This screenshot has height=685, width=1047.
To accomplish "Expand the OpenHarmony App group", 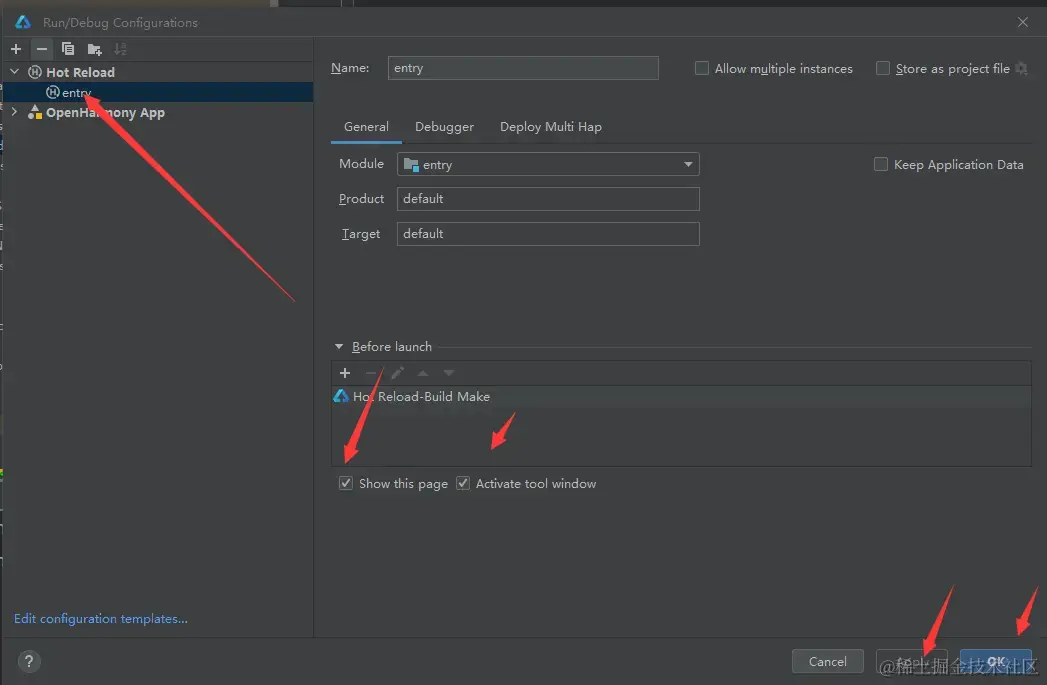I will (15, 112).
